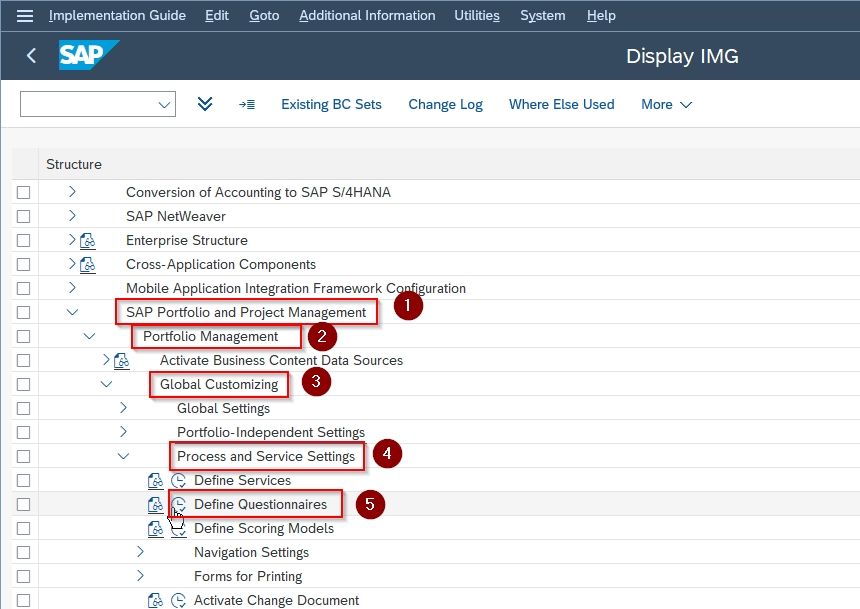This screenshot has width=860, height=609.
Task: Click the Existing BC Sets button
Action: tap(331, 104)
